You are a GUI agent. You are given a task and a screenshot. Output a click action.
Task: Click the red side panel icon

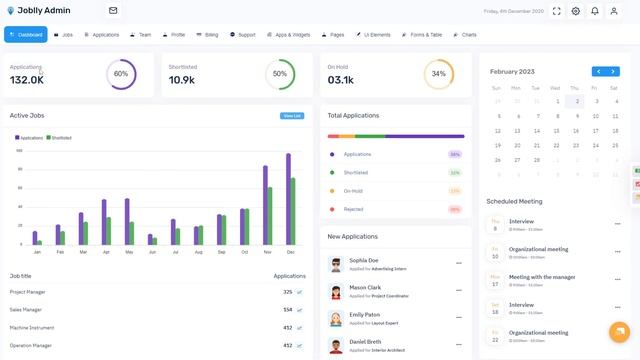pyautogui.click(x=636, y=184)
